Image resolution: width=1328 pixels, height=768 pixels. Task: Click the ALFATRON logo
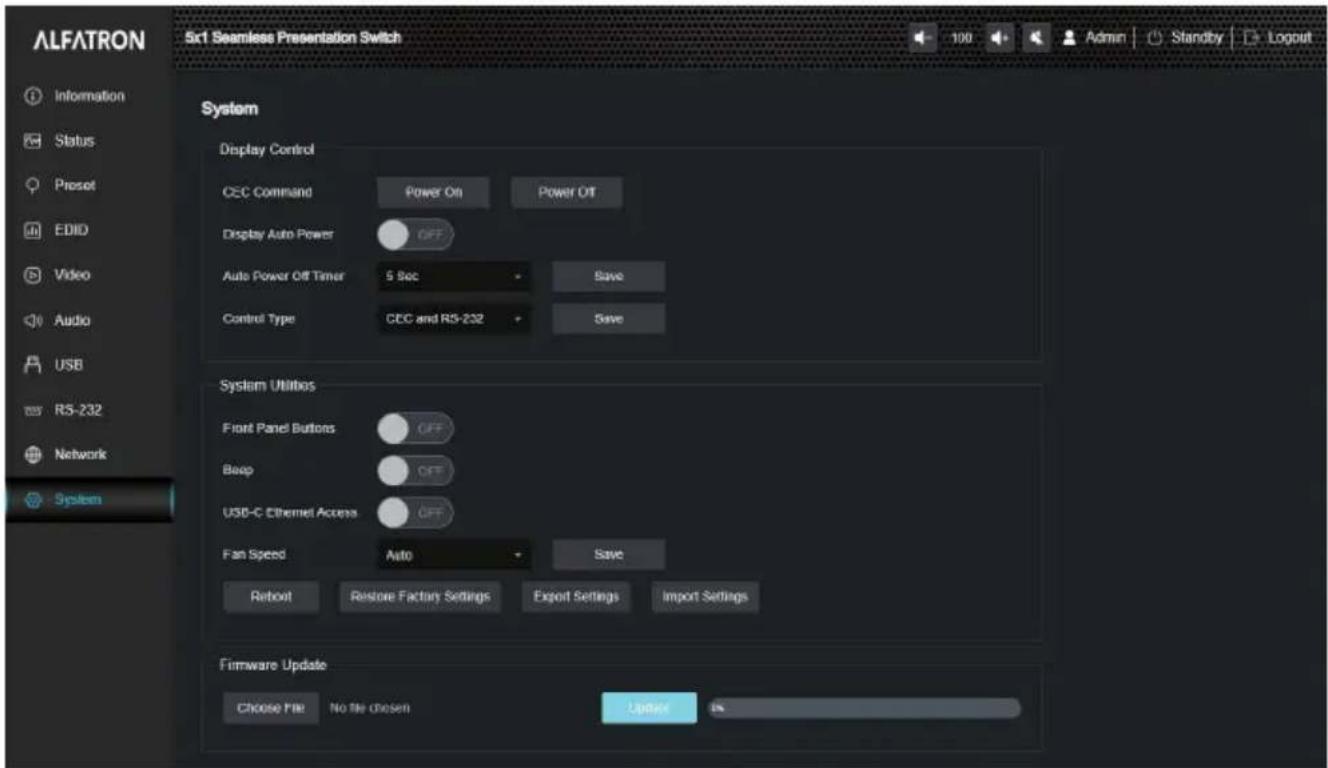[90, 41]
